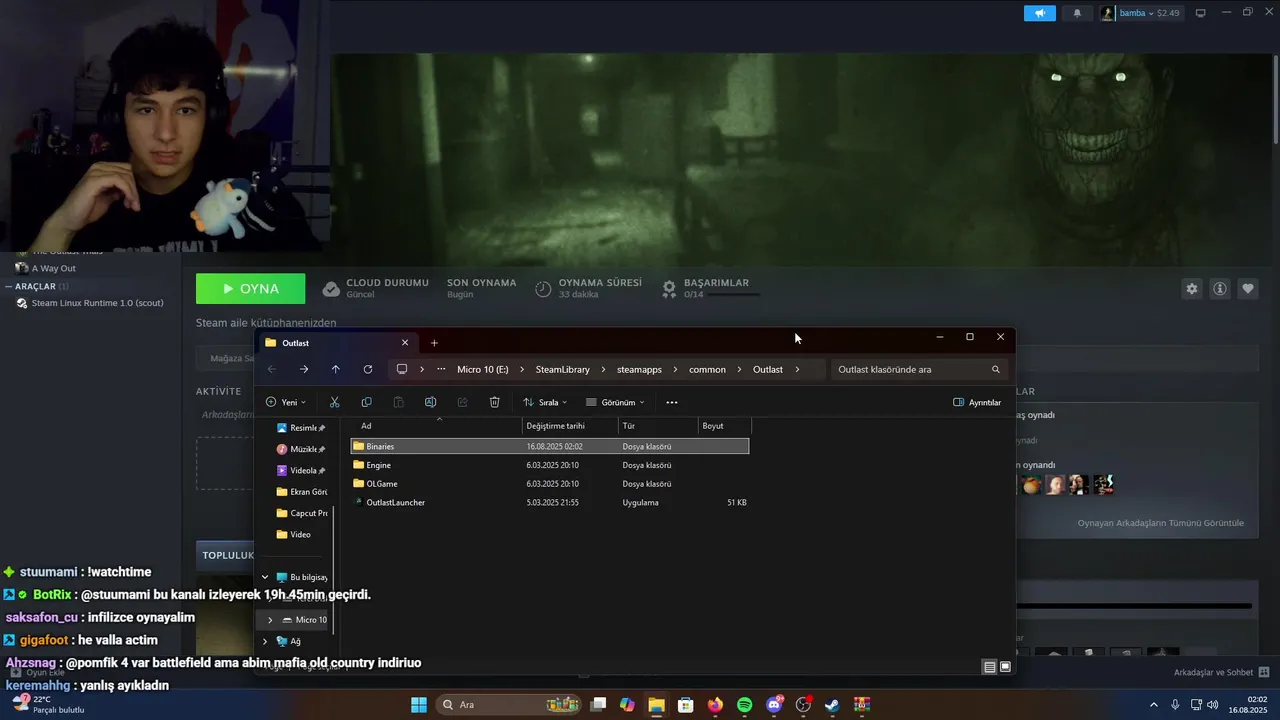Expand the Micro 10 drive node
Viewport: 1280px width, 720px height.
point(270,620)
